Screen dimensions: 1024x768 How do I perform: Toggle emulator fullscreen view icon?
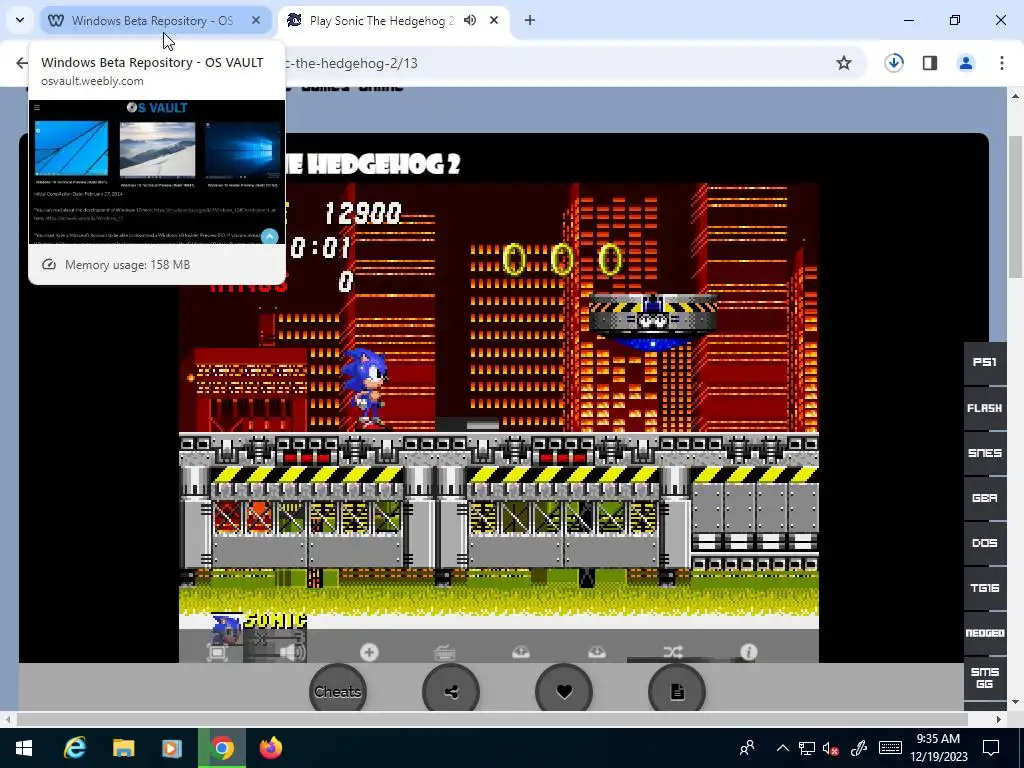[x=217, y=652]
